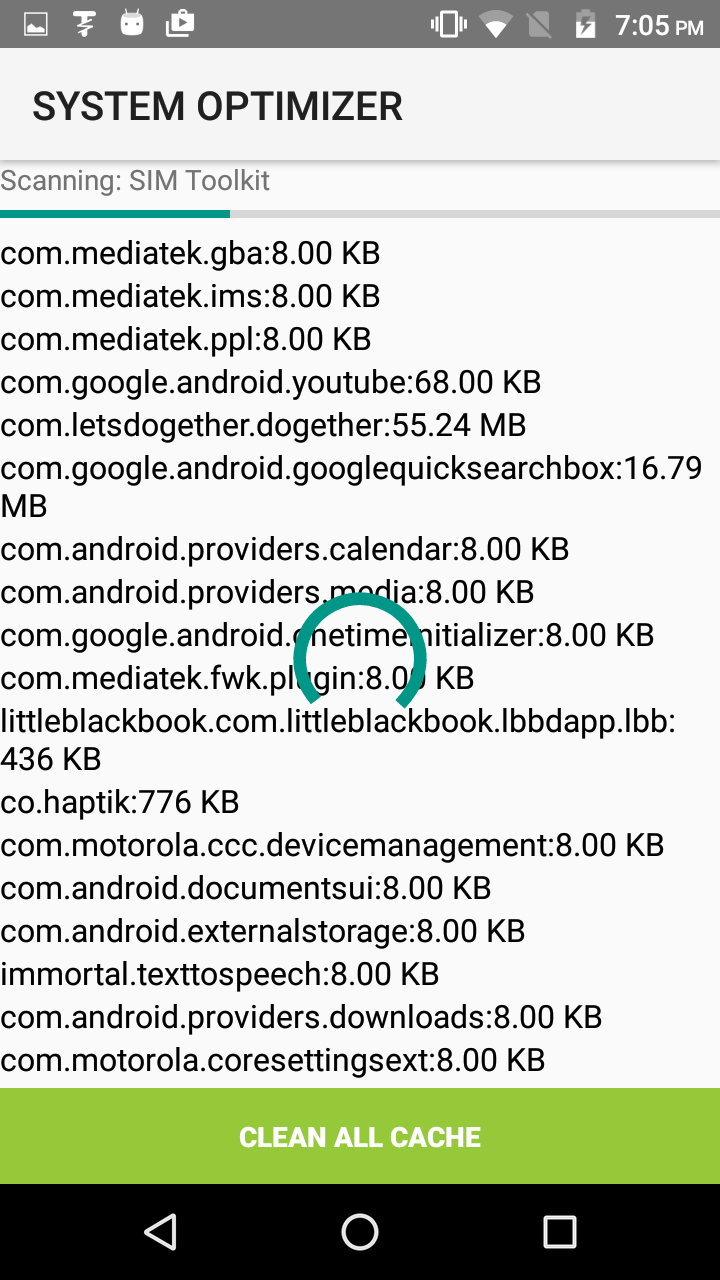Tap the Wi-Fi signal status icon

coord(495,24)
